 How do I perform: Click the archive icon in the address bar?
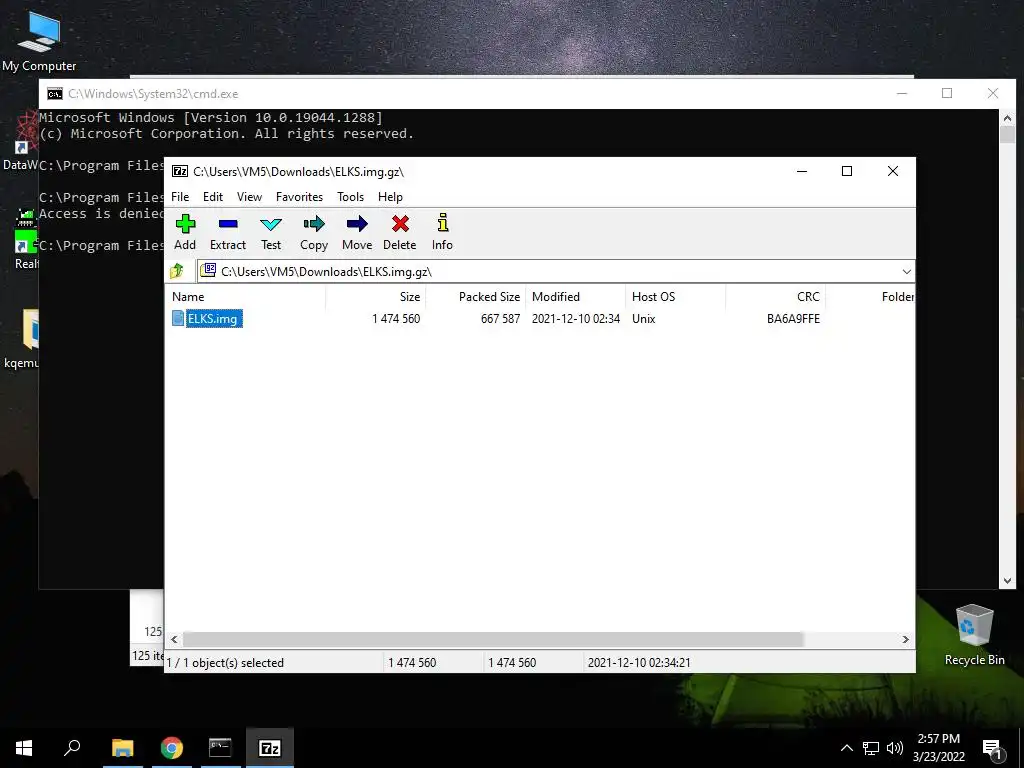pos(208,270)
